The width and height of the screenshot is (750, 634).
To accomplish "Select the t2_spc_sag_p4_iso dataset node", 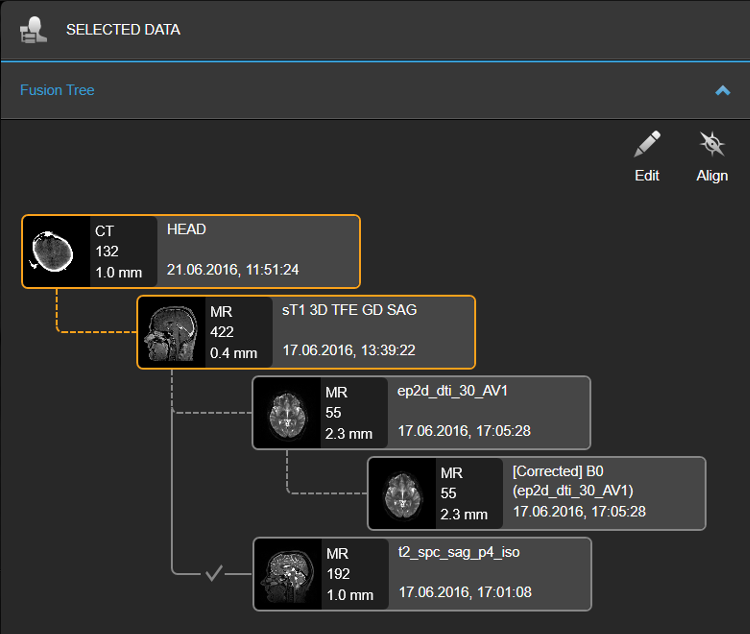I will point(422,574).
